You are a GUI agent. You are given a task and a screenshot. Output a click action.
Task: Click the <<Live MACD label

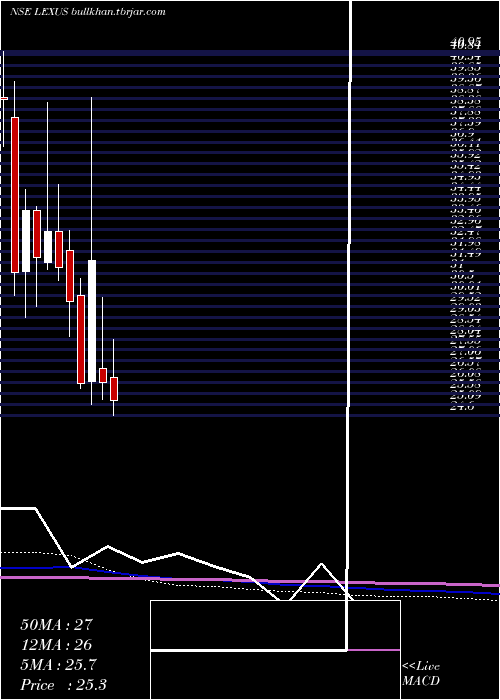(421, 674)
